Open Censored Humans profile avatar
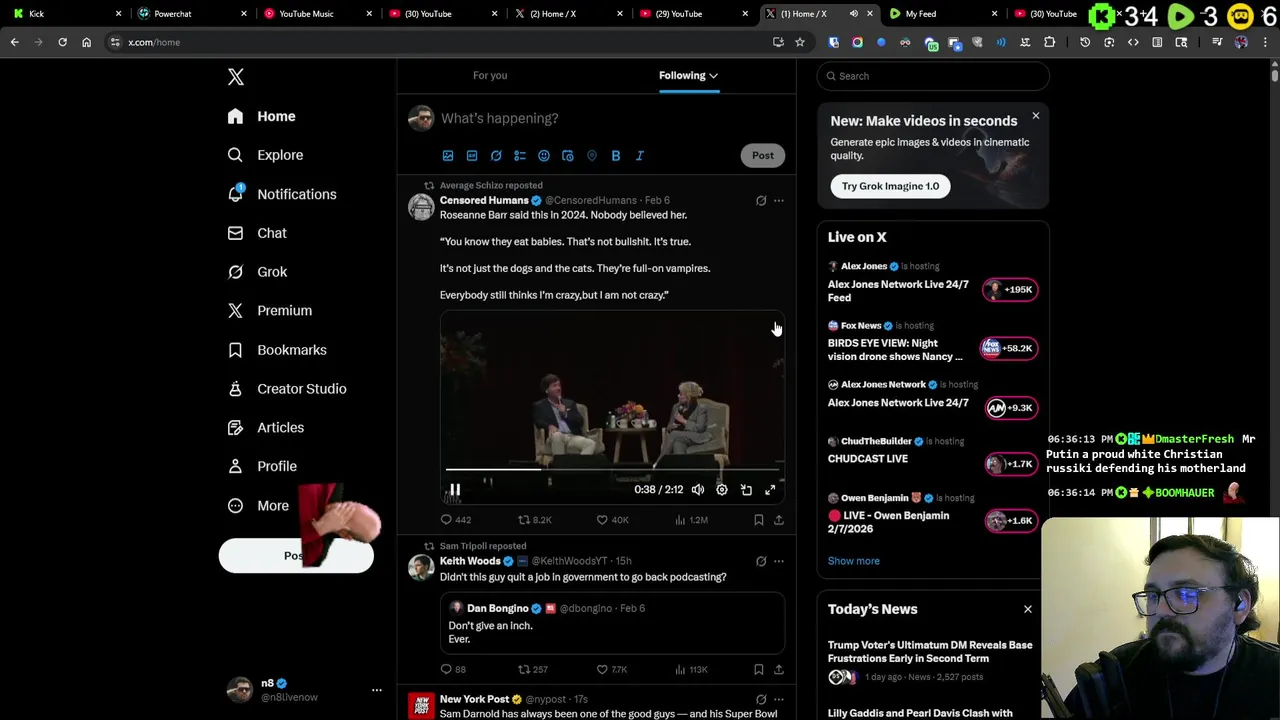 (x=421, y=207)
